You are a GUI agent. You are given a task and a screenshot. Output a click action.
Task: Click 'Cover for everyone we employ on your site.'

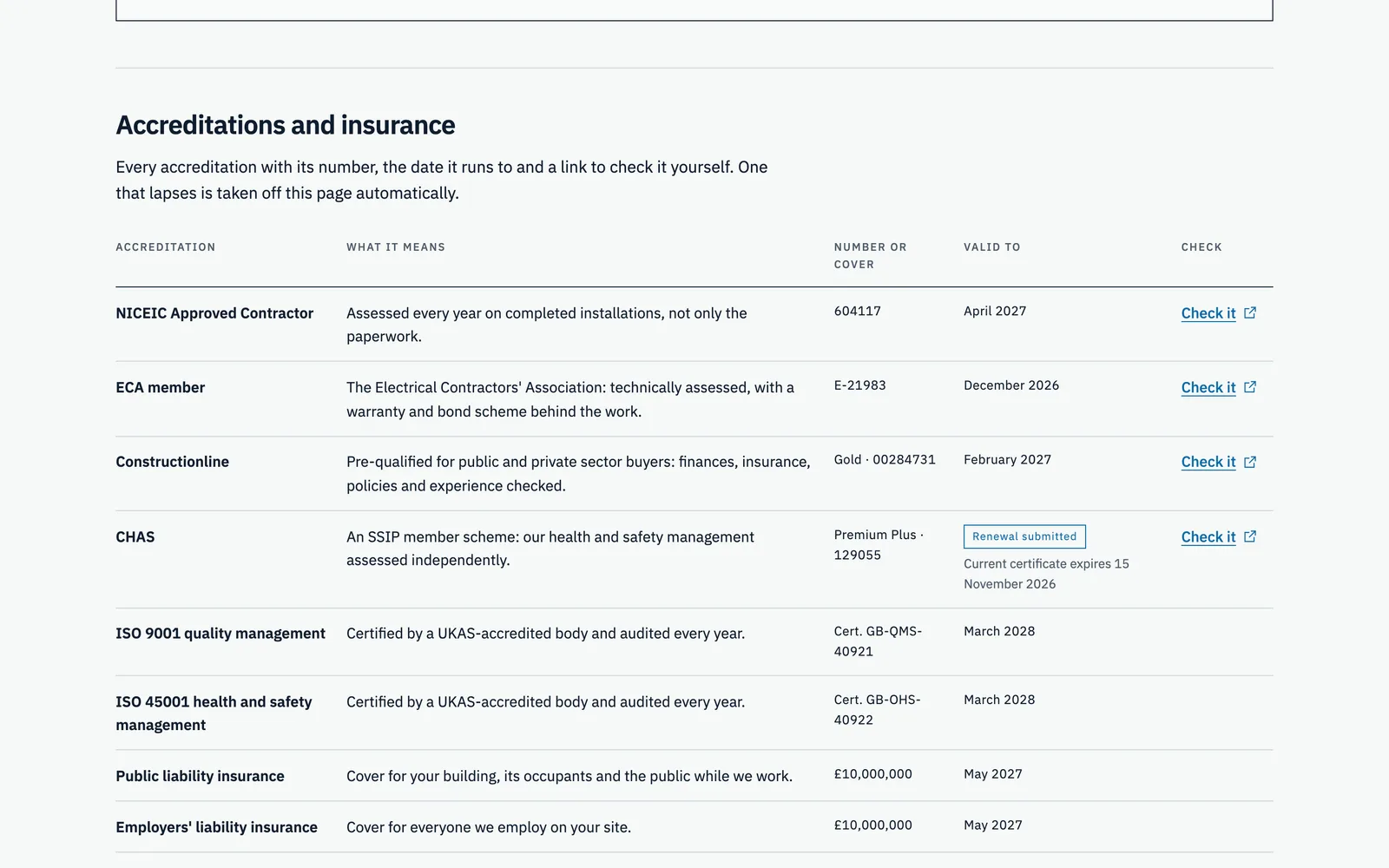(x=489, y=827)
